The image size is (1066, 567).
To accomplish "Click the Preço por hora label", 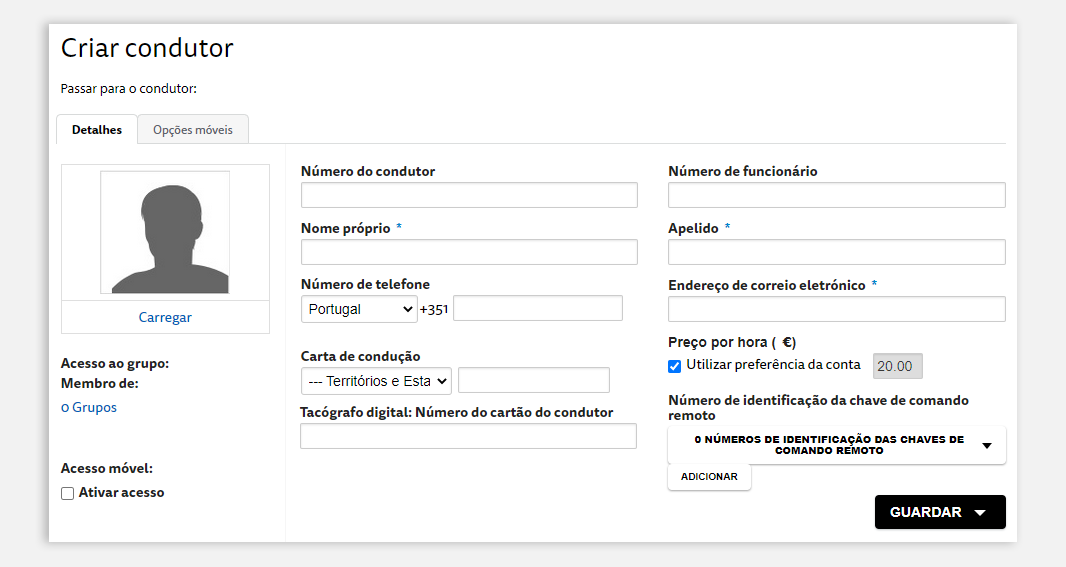I will [732, 342].
